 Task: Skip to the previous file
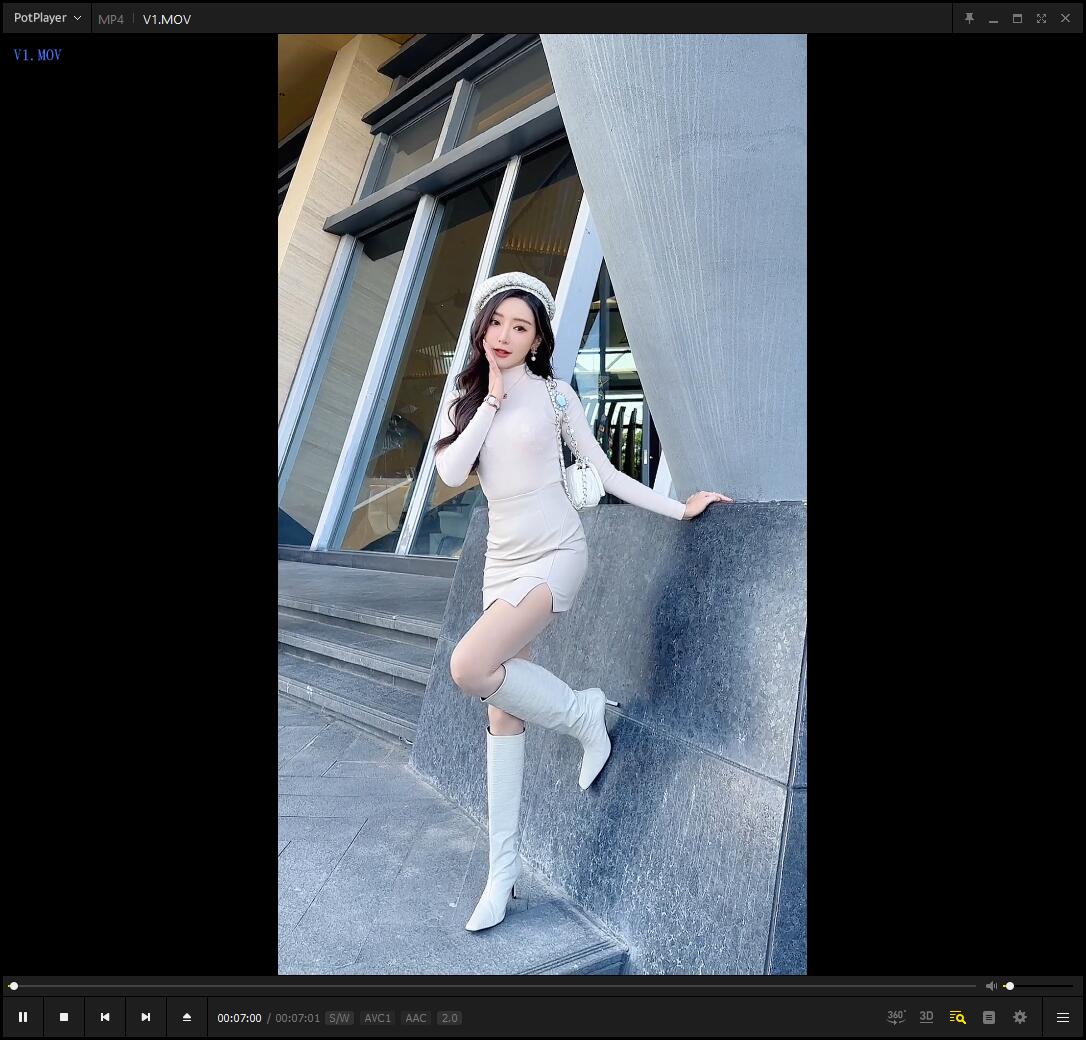click(105, 1017)
